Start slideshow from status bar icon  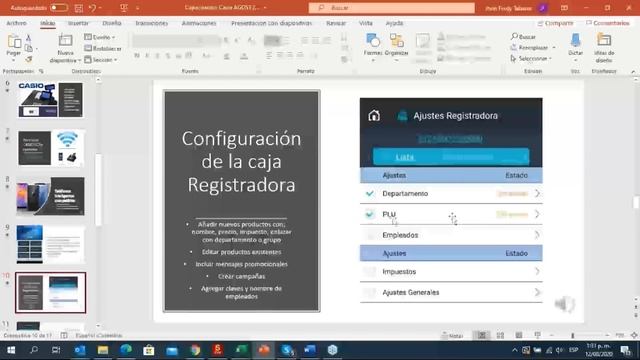coord(537,336)
